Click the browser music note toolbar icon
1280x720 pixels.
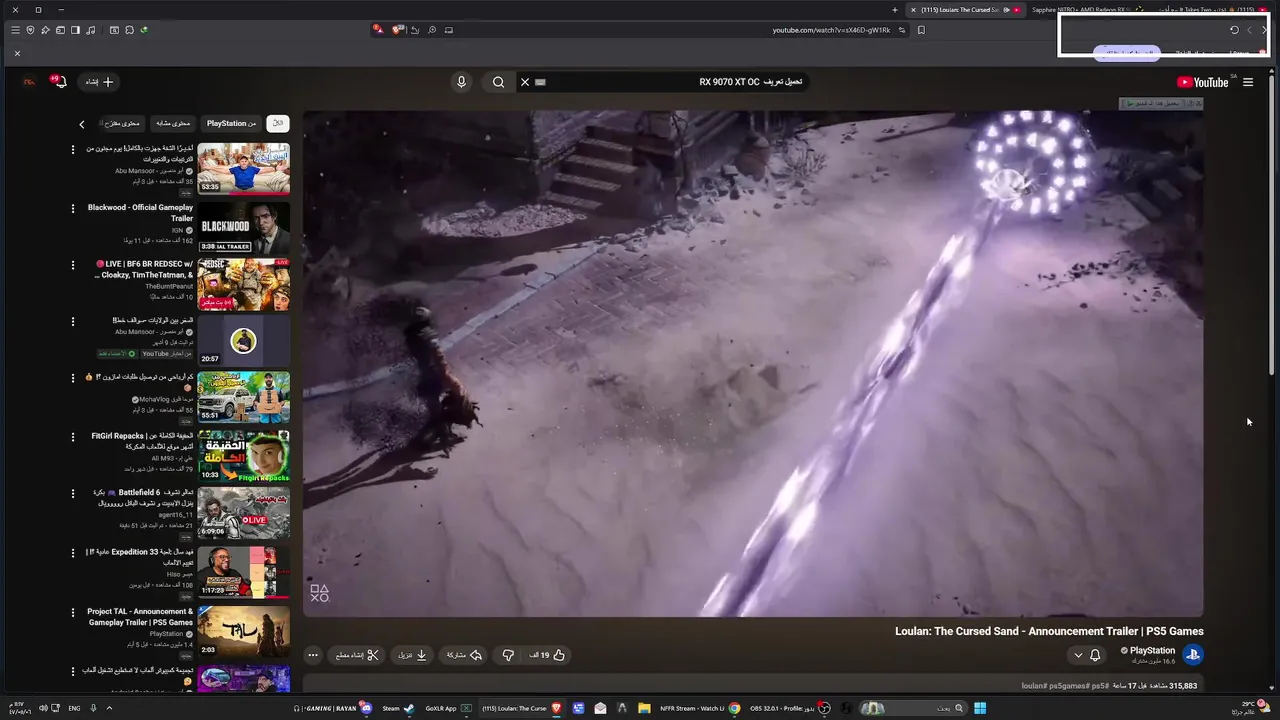tap(91, 30)
